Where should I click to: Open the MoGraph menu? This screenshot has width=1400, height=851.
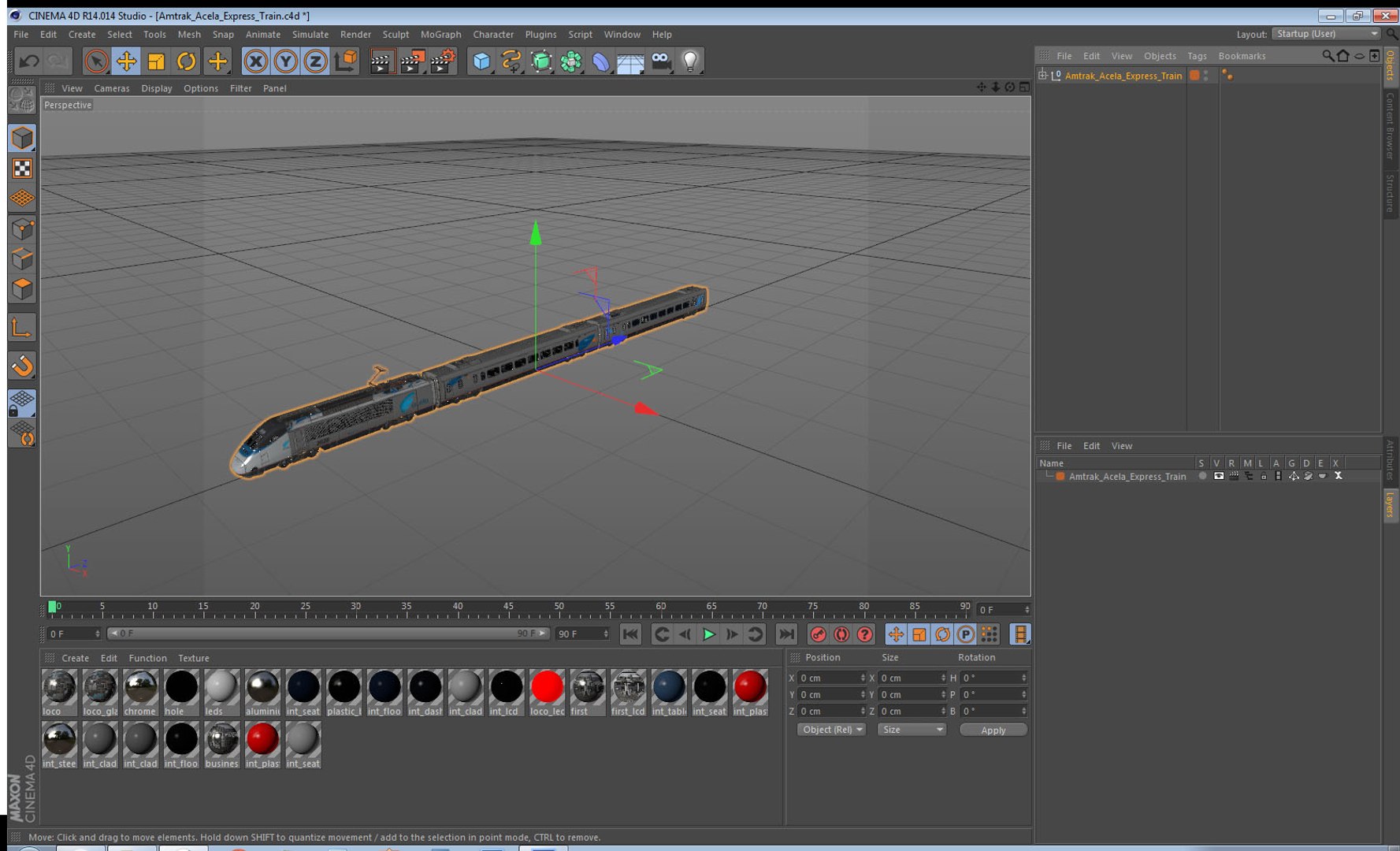pos(441,35)
